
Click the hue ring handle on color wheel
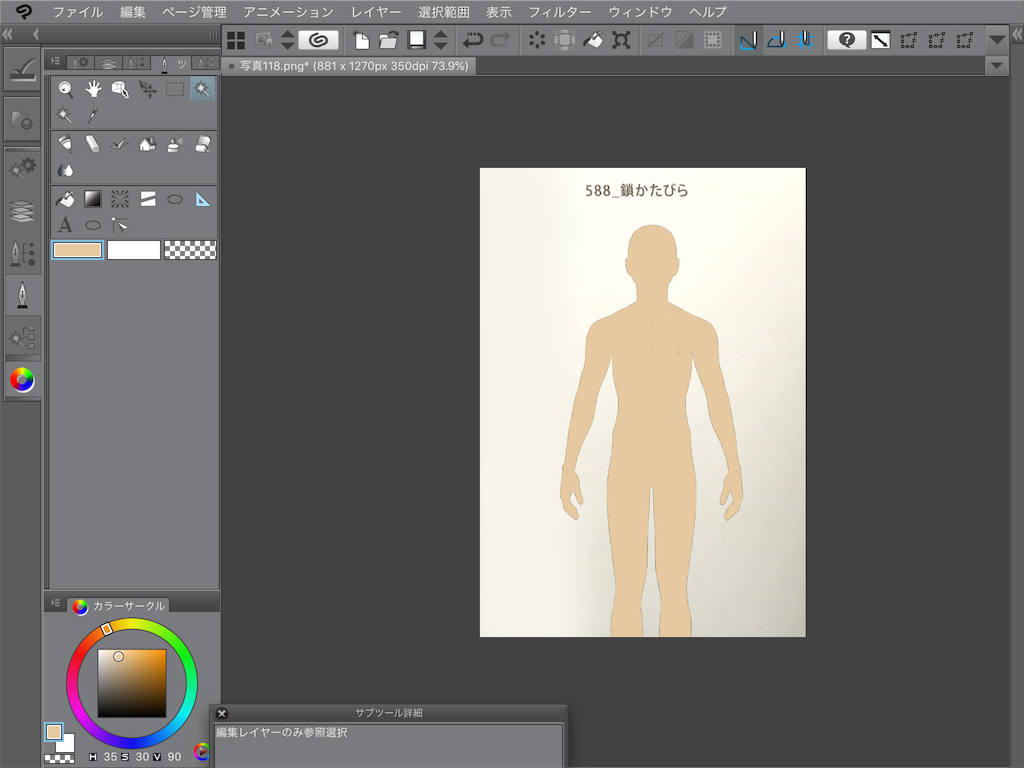click(106, 628)
